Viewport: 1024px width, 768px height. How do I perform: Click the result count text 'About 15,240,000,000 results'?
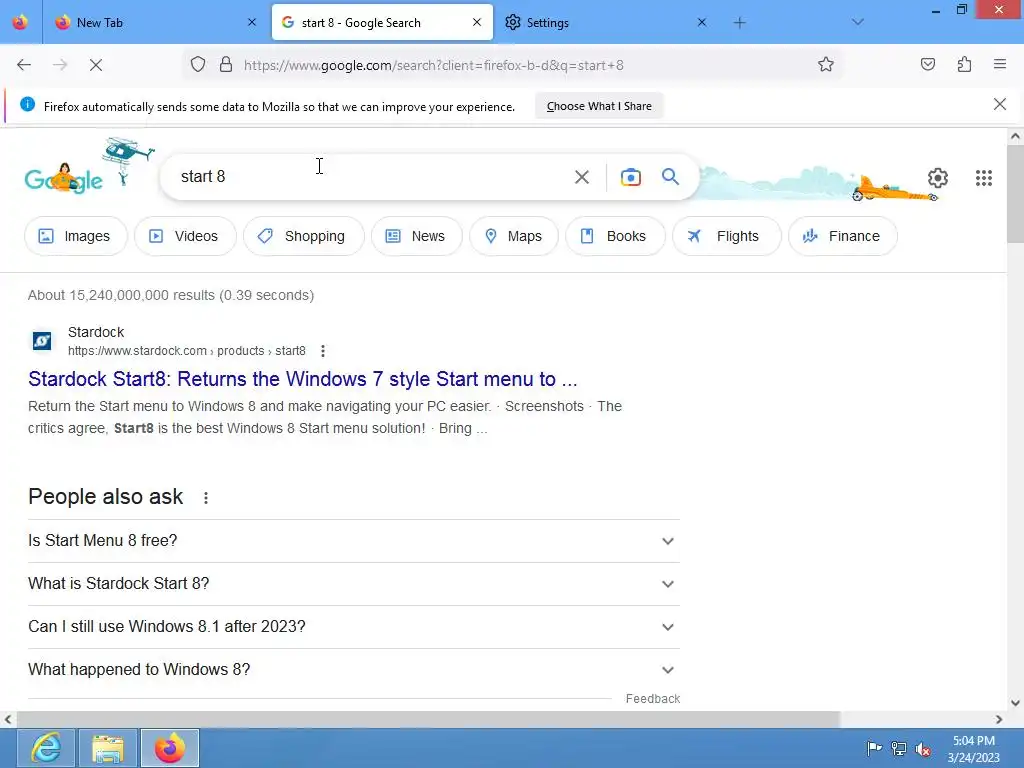tap(121, 295)
